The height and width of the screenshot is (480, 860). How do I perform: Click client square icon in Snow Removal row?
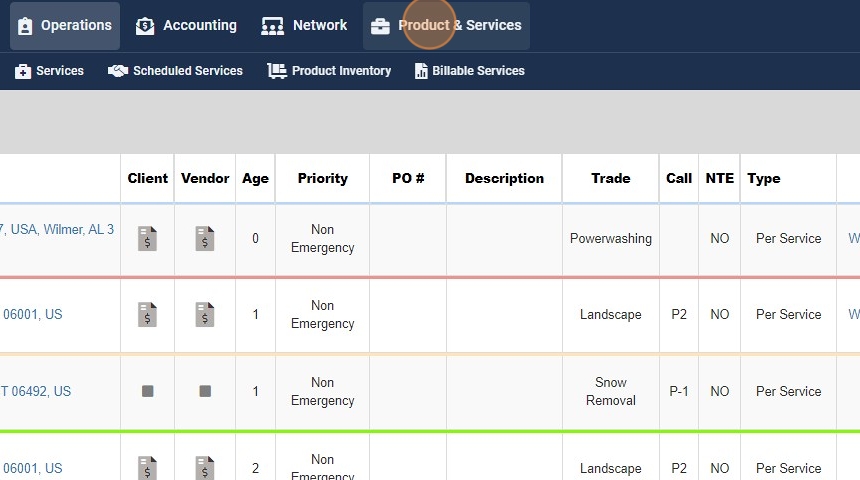(148, 391)
